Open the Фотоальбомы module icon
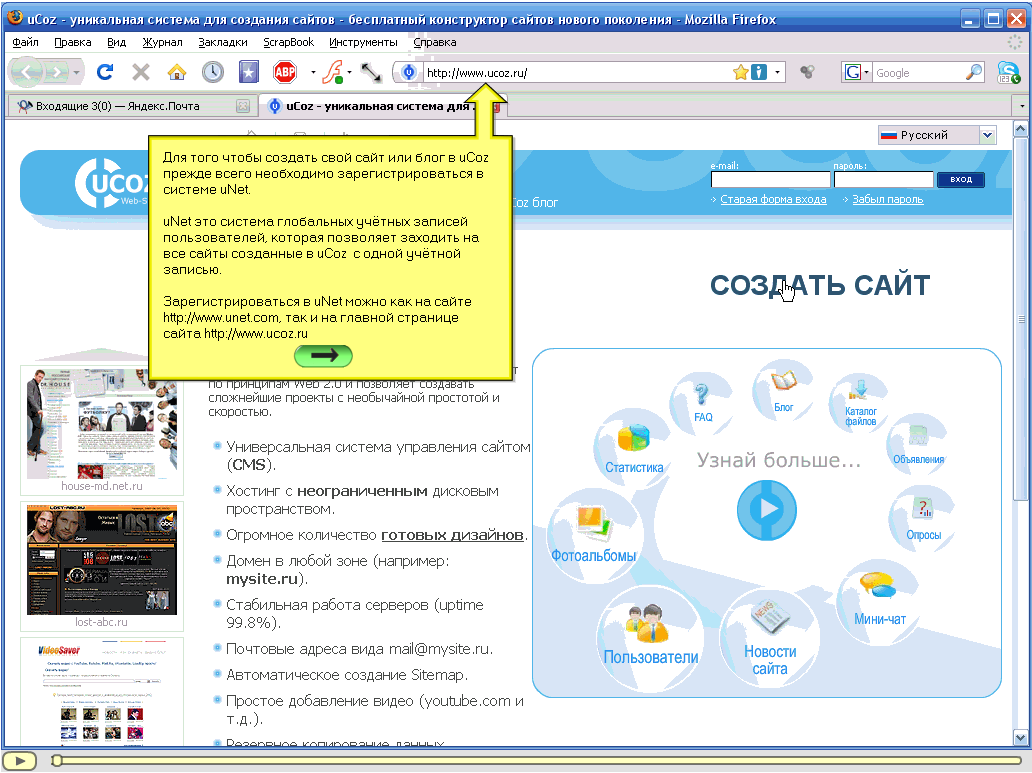This screenshot has height=773, width=1032. tap(594, 533)
